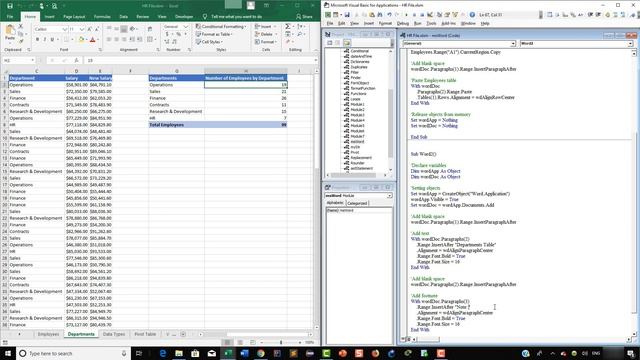Screen dimensions: 640x360
Task: Select the Employees sheet tab
Action: click(x=48, y=334)
